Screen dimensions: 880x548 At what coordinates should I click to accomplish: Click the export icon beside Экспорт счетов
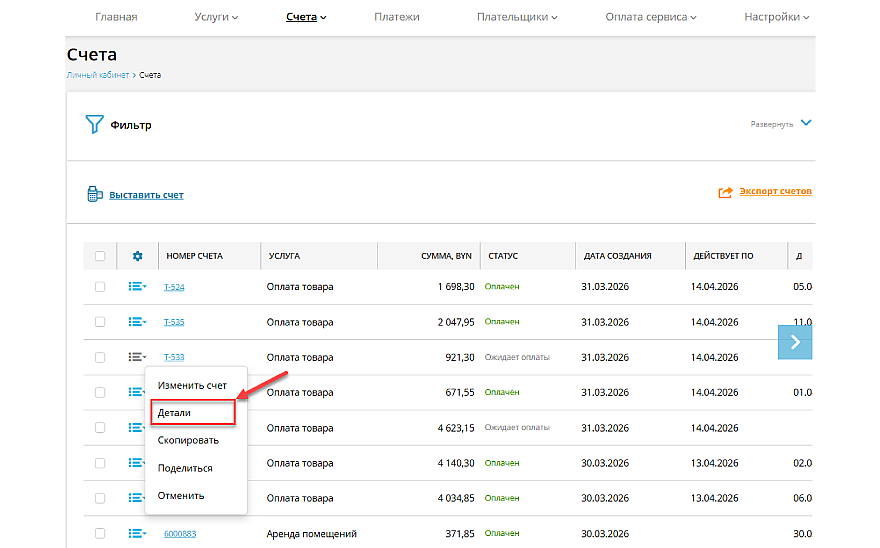725,192
